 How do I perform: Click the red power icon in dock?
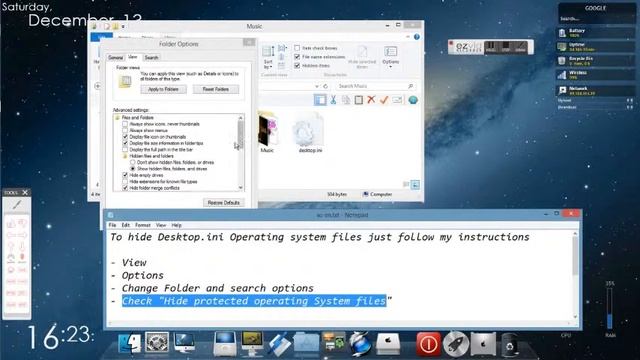428,344
